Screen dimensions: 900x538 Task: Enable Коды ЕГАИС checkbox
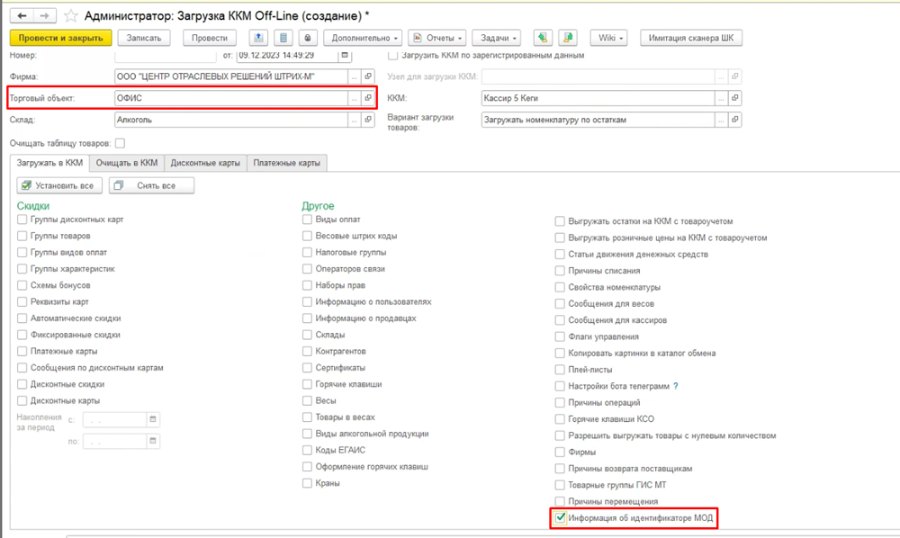point(307,450)
